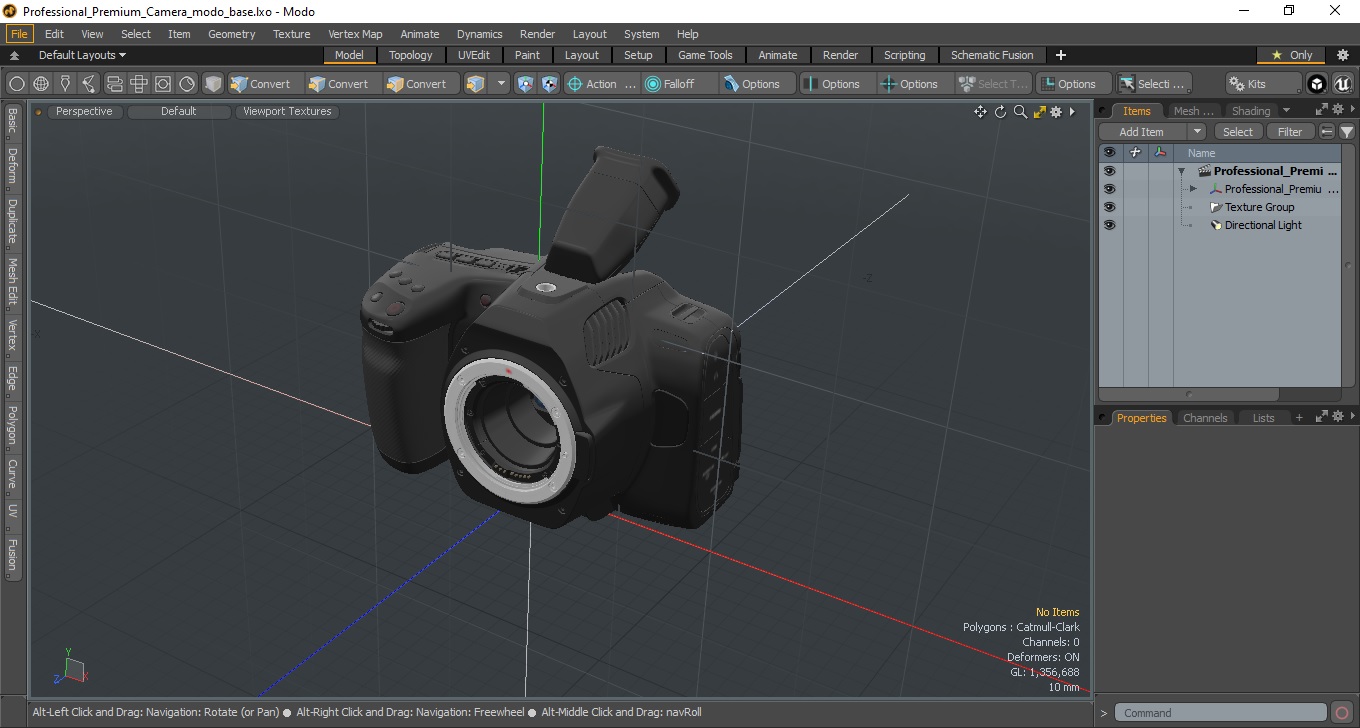
Task: Open the Vertex Map menu
Action: tap(355, 34)
